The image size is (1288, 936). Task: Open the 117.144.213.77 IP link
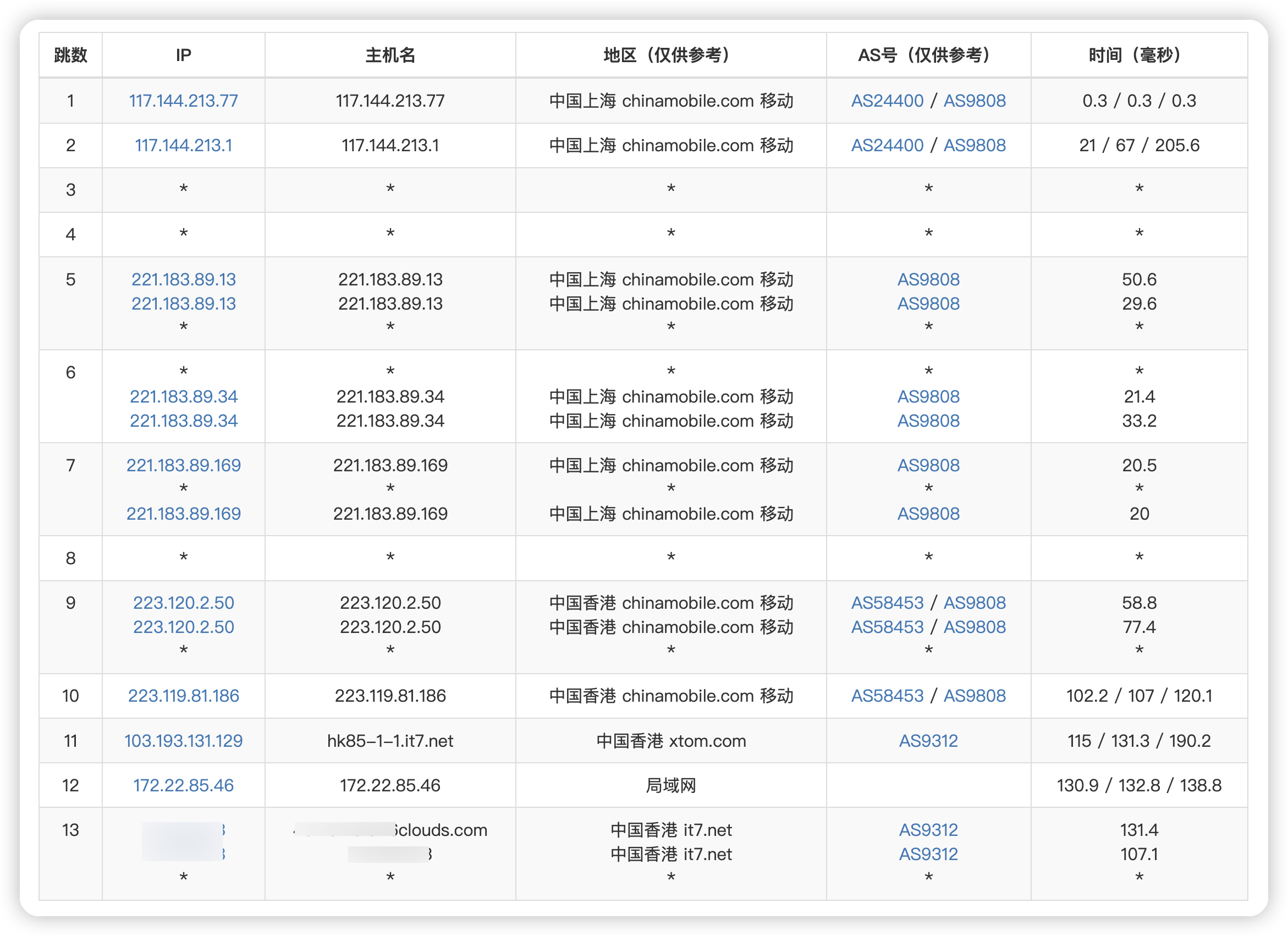pos(184,101)
